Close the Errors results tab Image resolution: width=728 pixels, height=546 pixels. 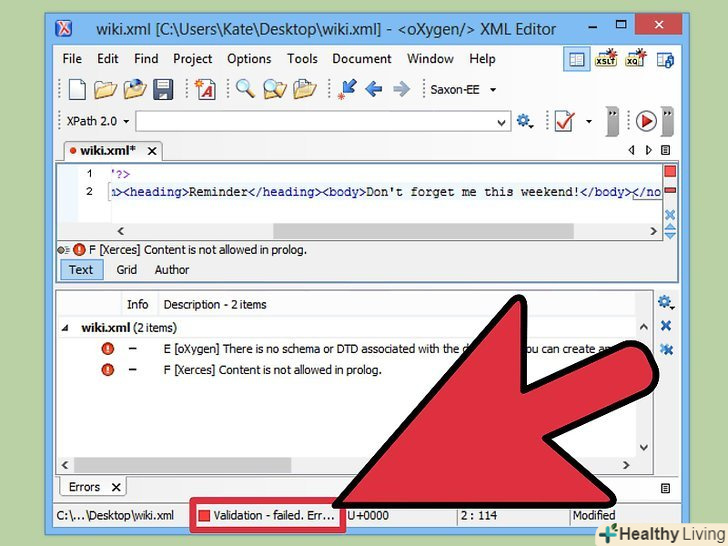pyautogui.click(x=116, y=488)
